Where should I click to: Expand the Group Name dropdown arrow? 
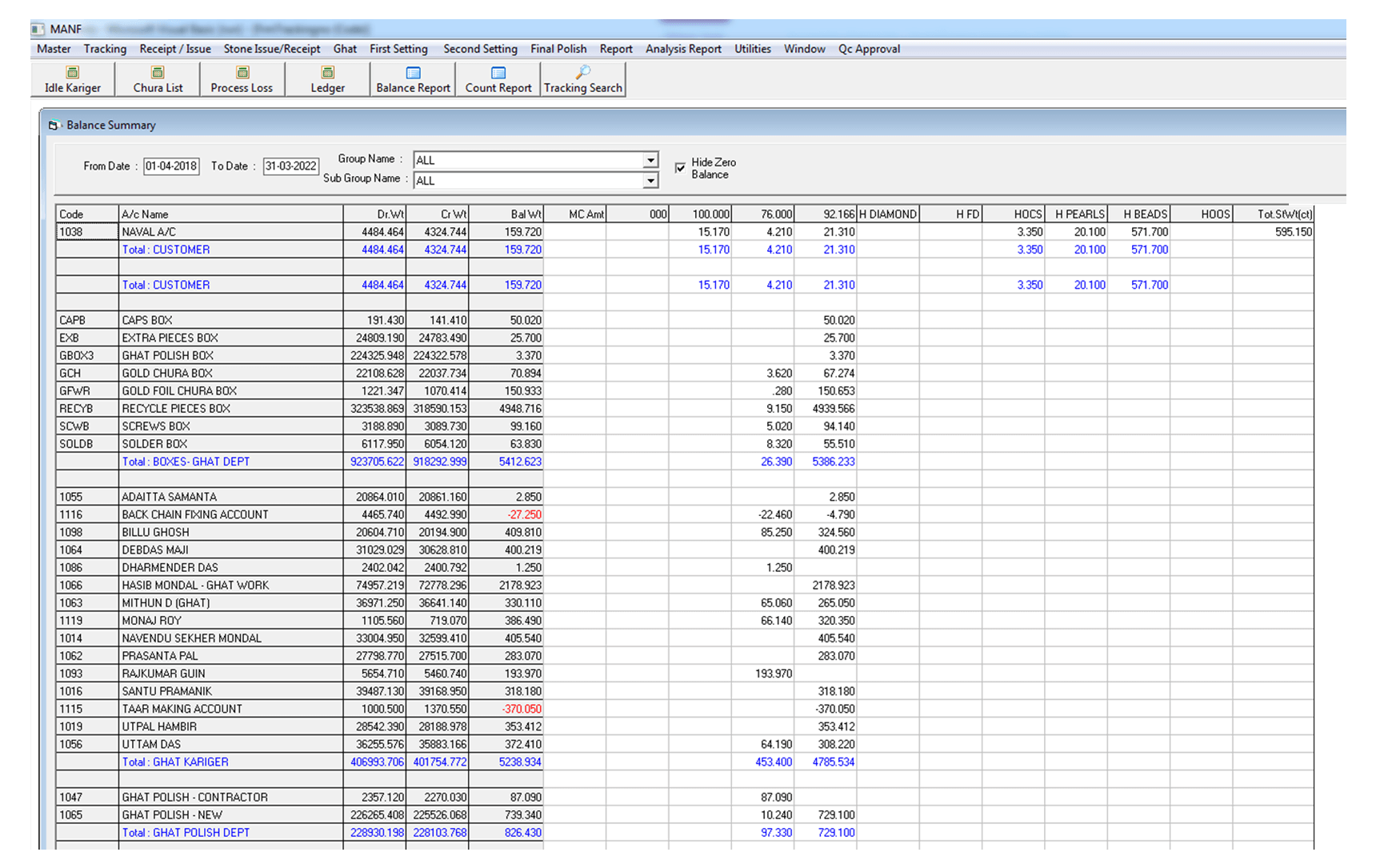point(651,160)
